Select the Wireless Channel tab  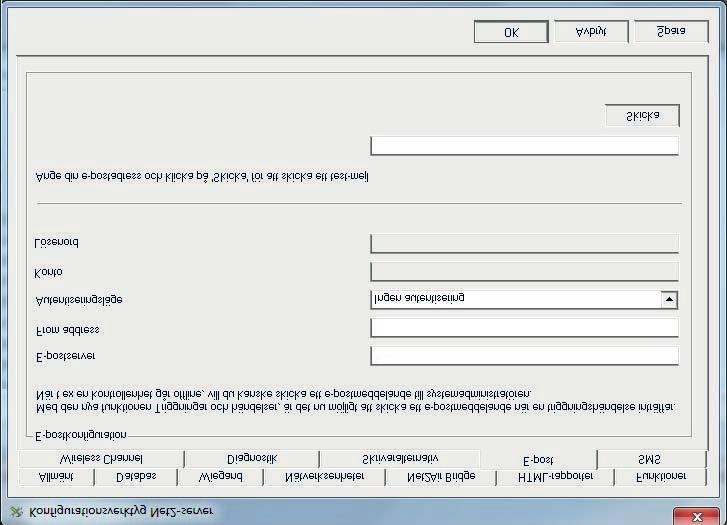(101, 459)
